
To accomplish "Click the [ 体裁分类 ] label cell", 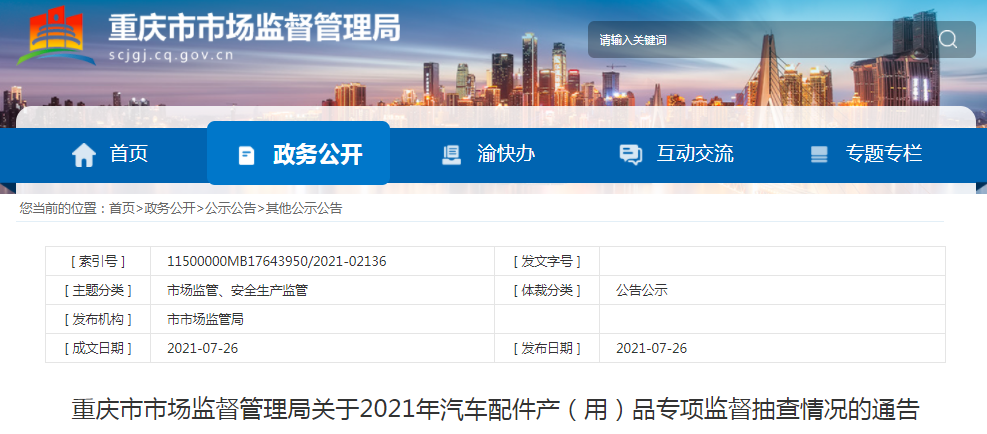I will point(547,290).
